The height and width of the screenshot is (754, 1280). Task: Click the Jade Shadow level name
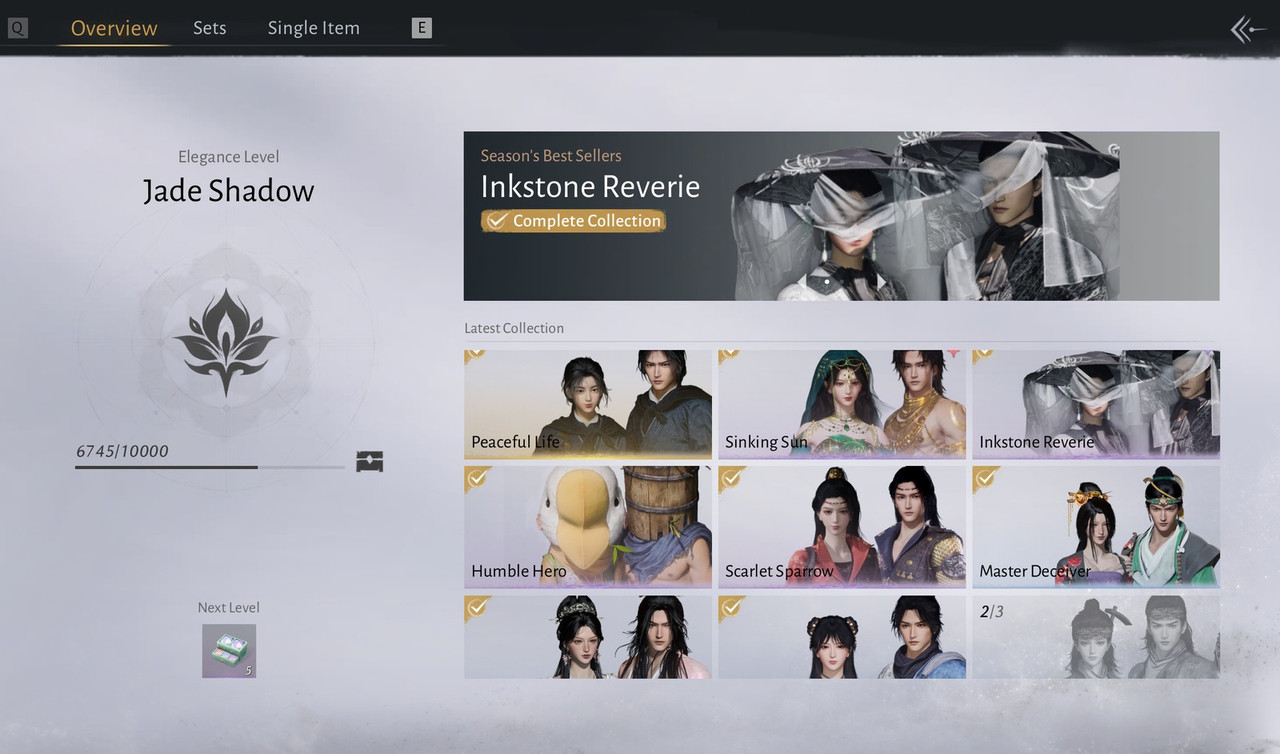(229, 191)
